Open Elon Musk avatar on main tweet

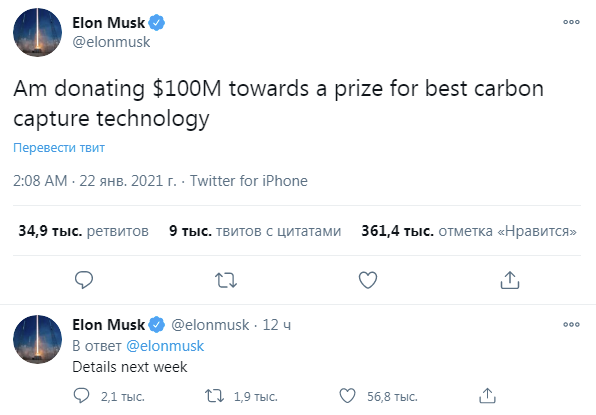[x=37, y=32]
